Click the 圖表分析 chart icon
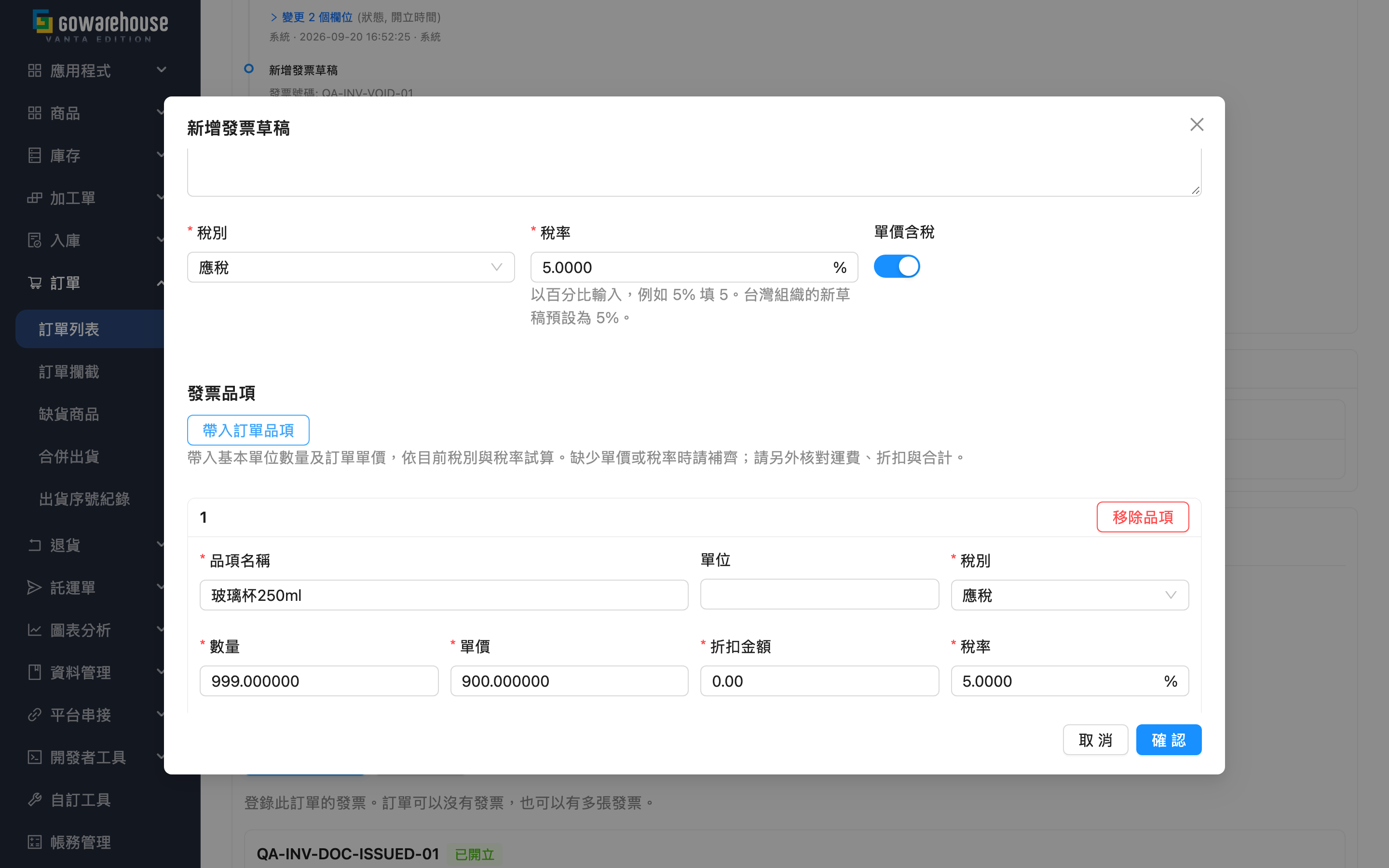The width and height of the screenshot is (1389, 868). (34, 630)
